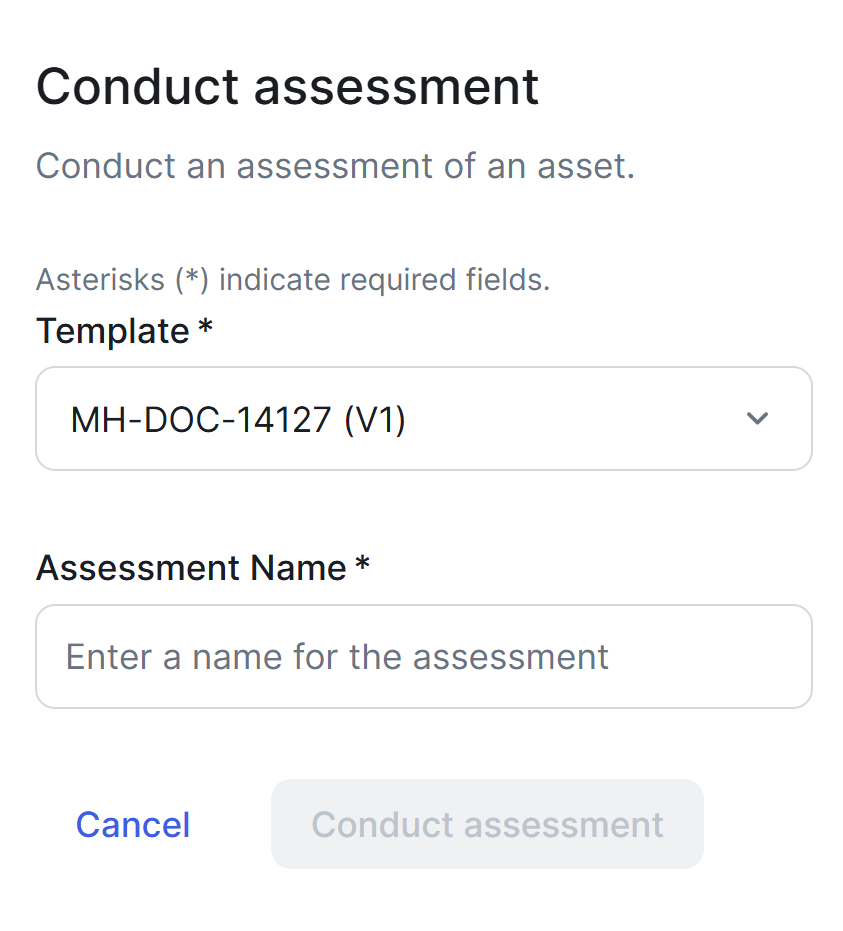This screenshot has height=931, width=843.
Task: Cancel the assessment creation dialog
Action: 132,824
